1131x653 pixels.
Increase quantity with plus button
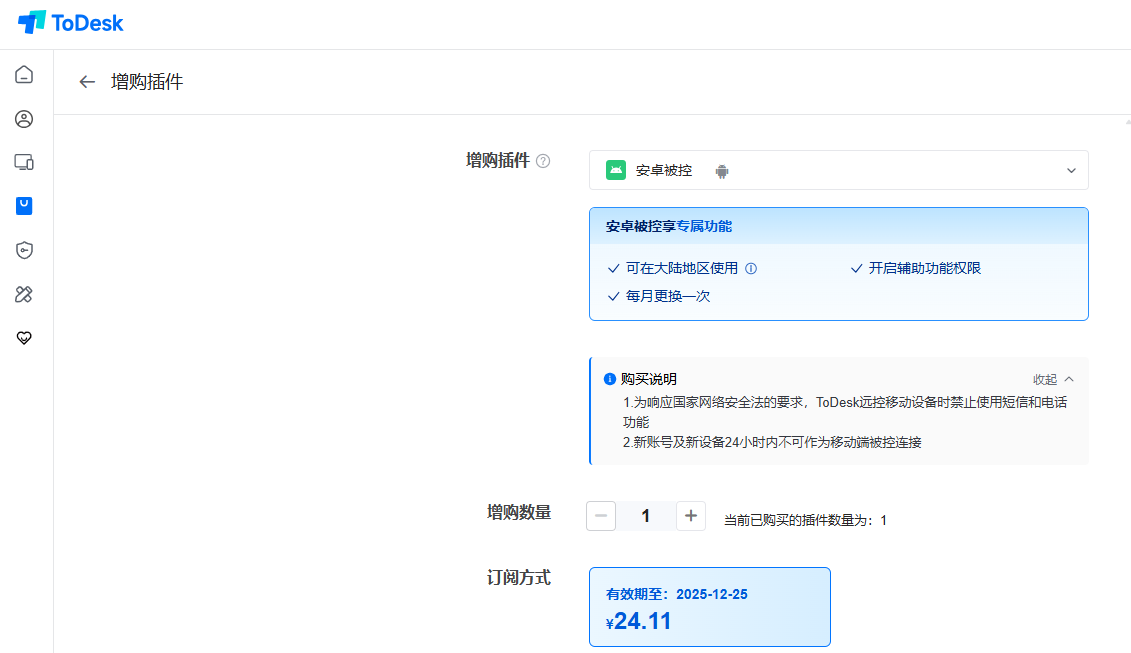click(x=690, y=516)
